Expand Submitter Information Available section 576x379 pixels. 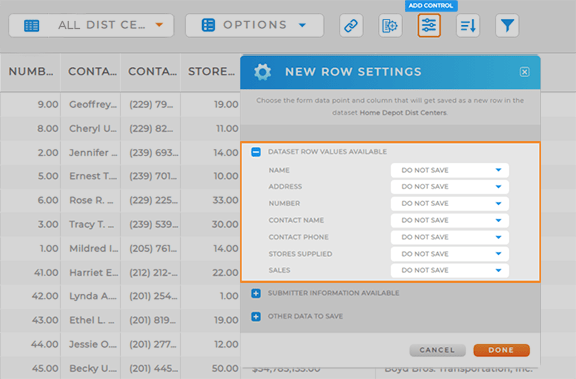256,293
